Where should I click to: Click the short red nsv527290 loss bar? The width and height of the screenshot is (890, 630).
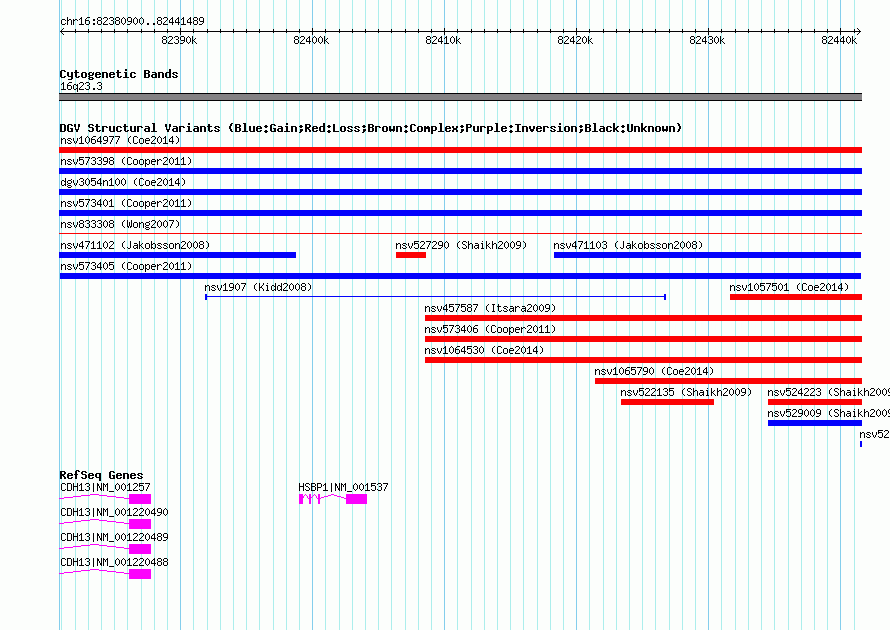click(x=411, y=255)
